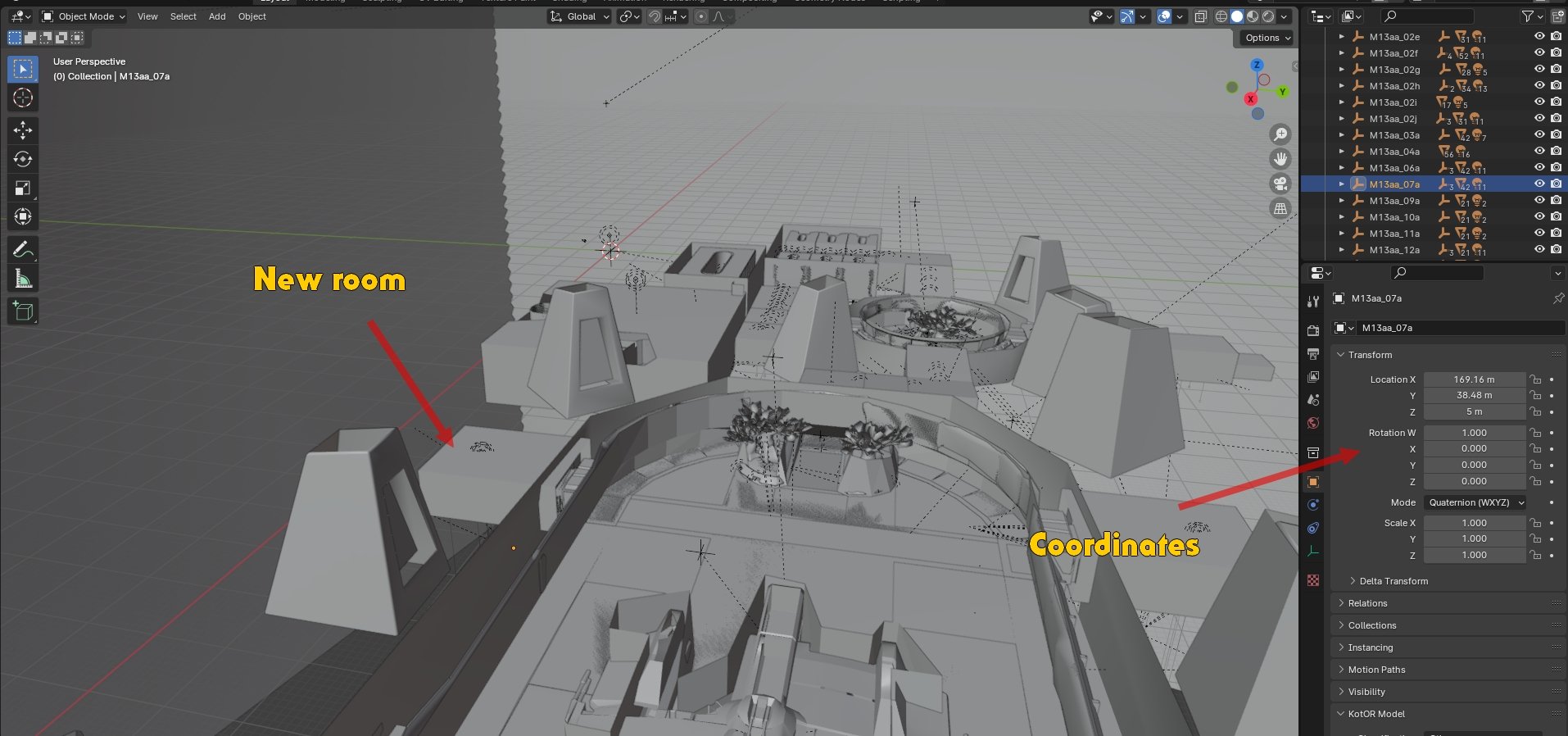Image resolution: width=1568 pixels, height=736 pixels.
Task: Open the Select menu
Action: pos(183,16)
